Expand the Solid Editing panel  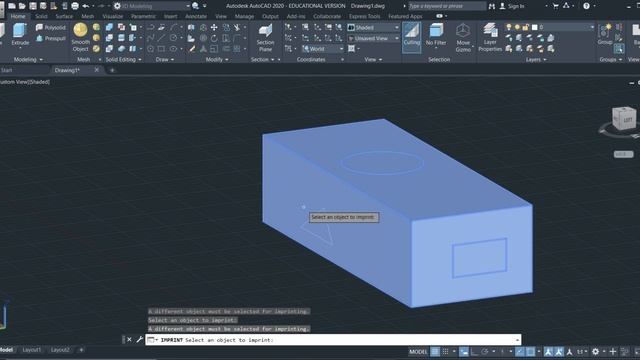123,60
